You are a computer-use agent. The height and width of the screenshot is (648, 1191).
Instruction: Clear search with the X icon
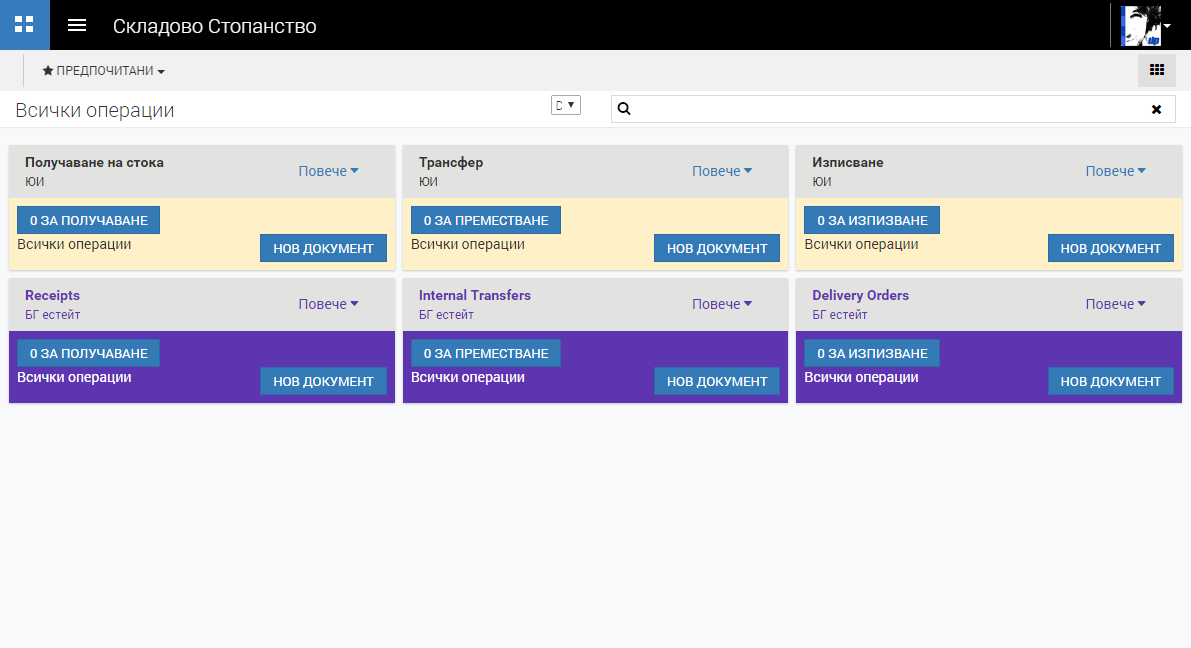[x=1156, y=109]
